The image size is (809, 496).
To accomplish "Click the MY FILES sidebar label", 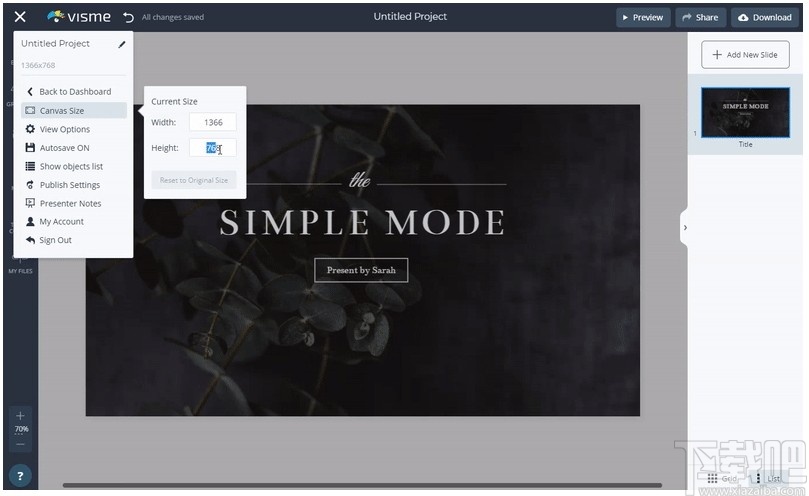I will [20, 271].
